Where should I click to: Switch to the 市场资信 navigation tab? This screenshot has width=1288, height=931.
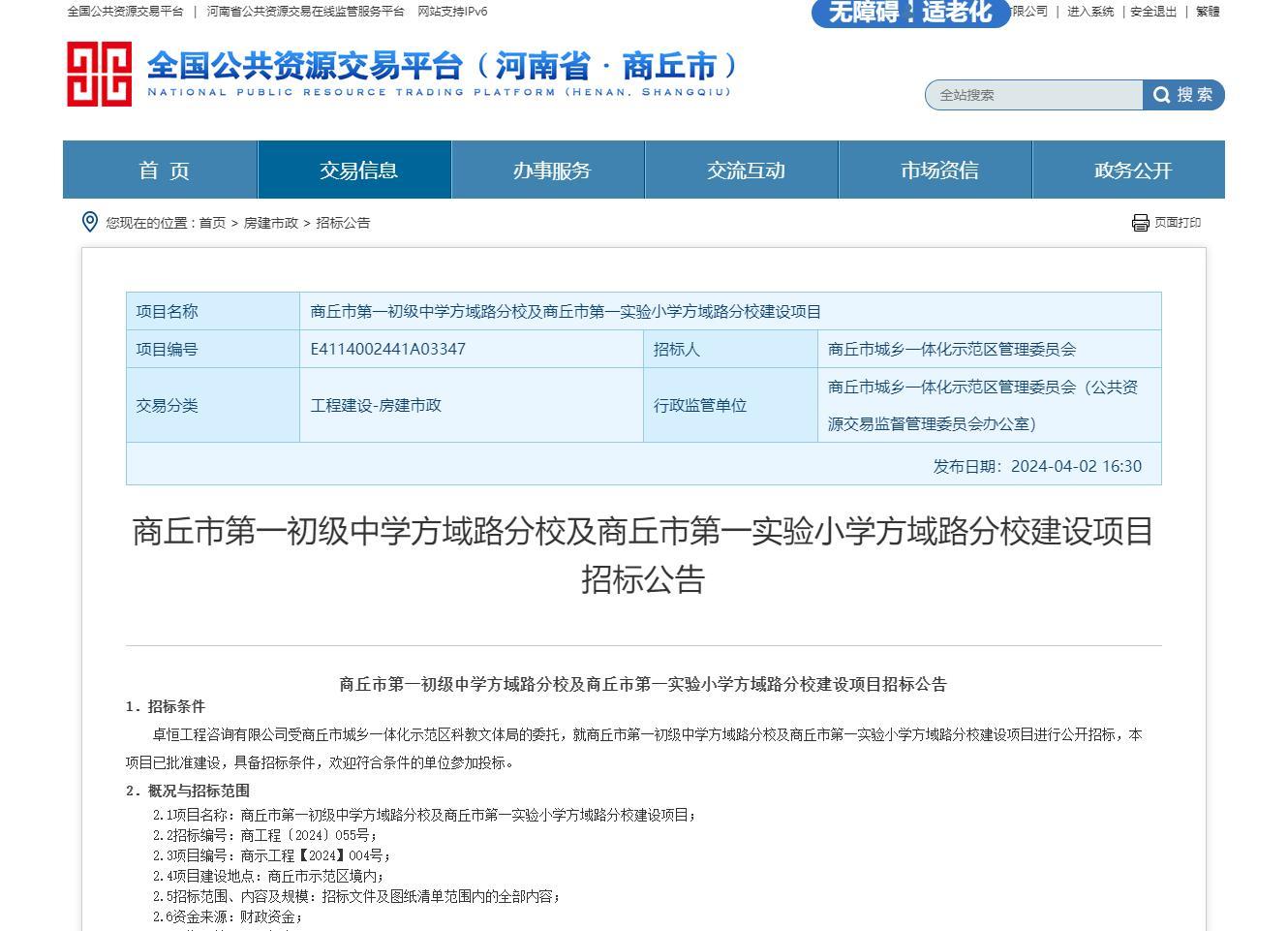coord(939,171)
